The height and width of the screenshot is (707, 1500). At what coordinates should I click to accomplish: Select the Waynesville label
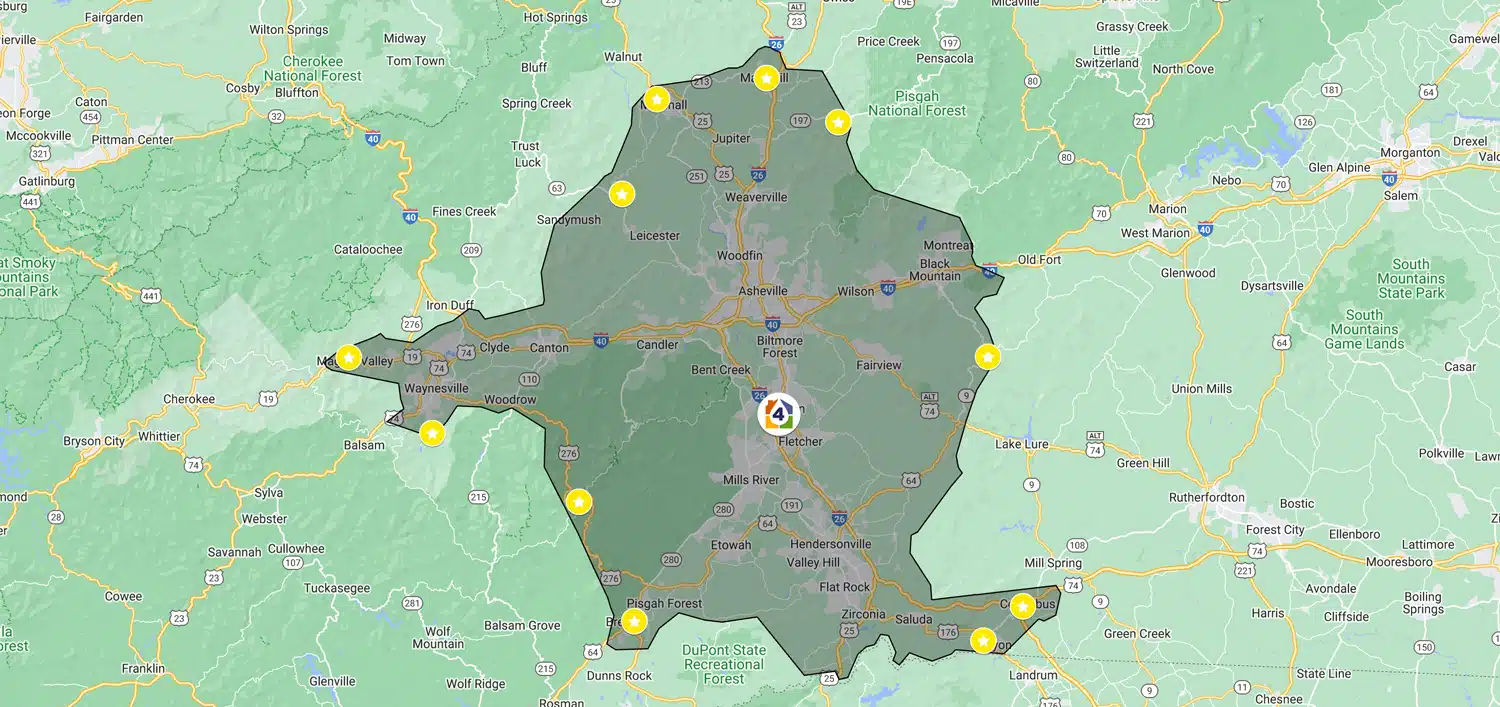click(436, 388)
